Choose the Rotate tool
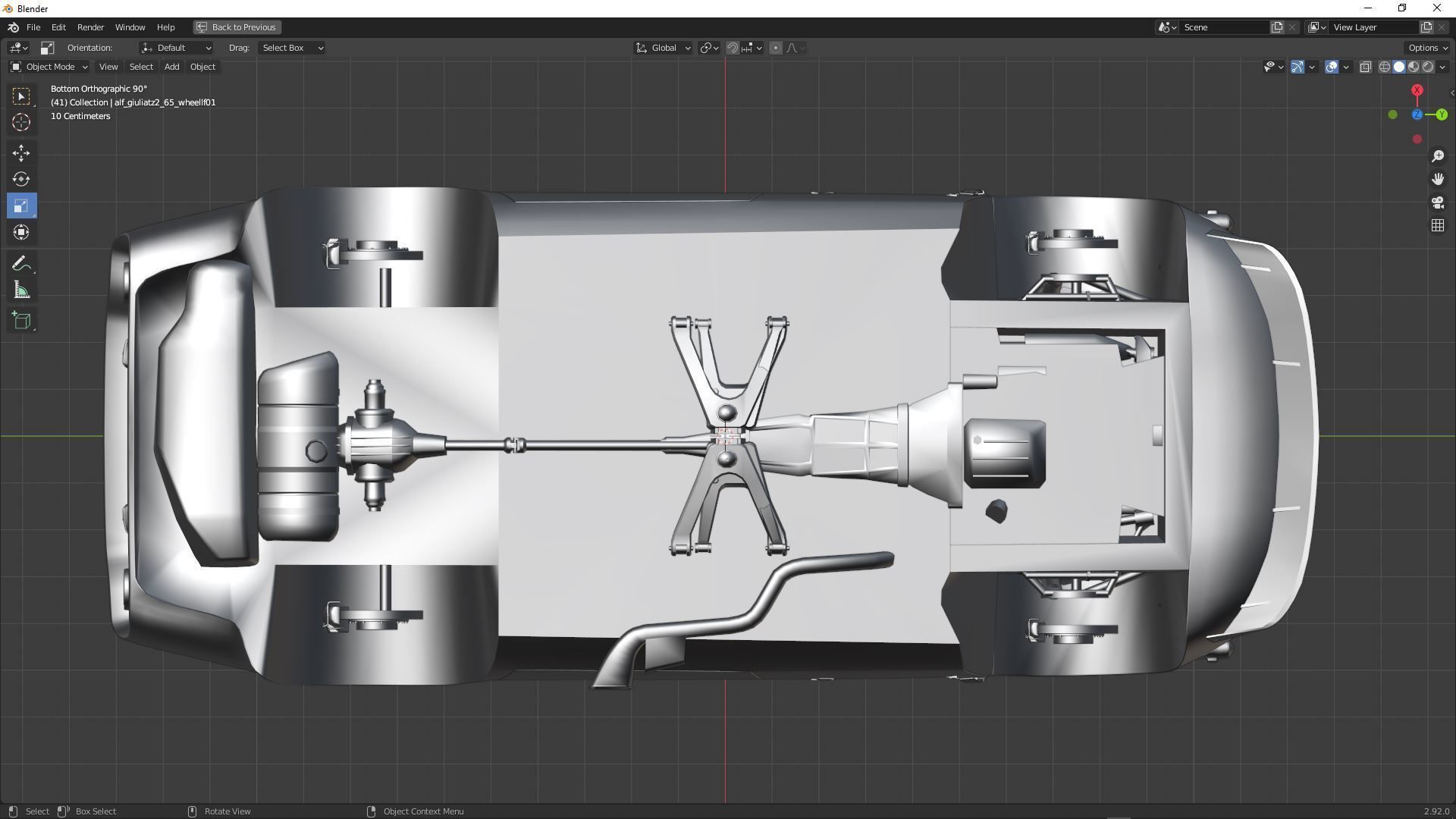1456x819 pixels. [x=20, y=179]
